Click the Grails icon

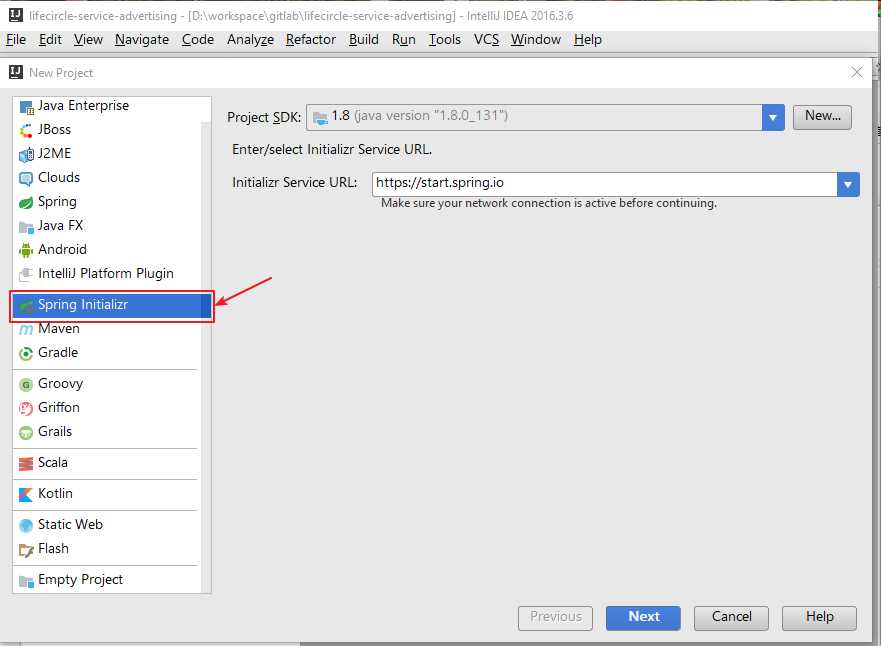pyautogui.click(x=26, y=433)
